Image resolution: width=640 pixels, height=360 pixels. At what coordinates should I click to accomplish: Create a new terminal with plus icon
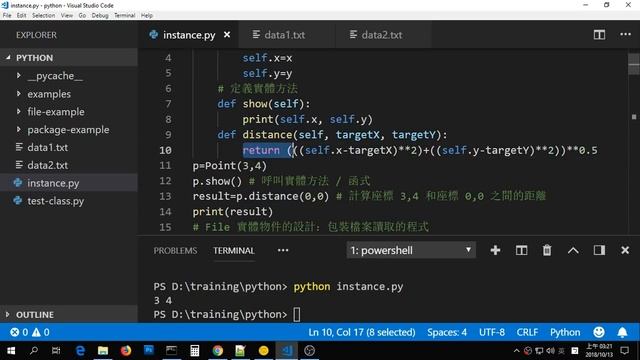coord(495,250)
